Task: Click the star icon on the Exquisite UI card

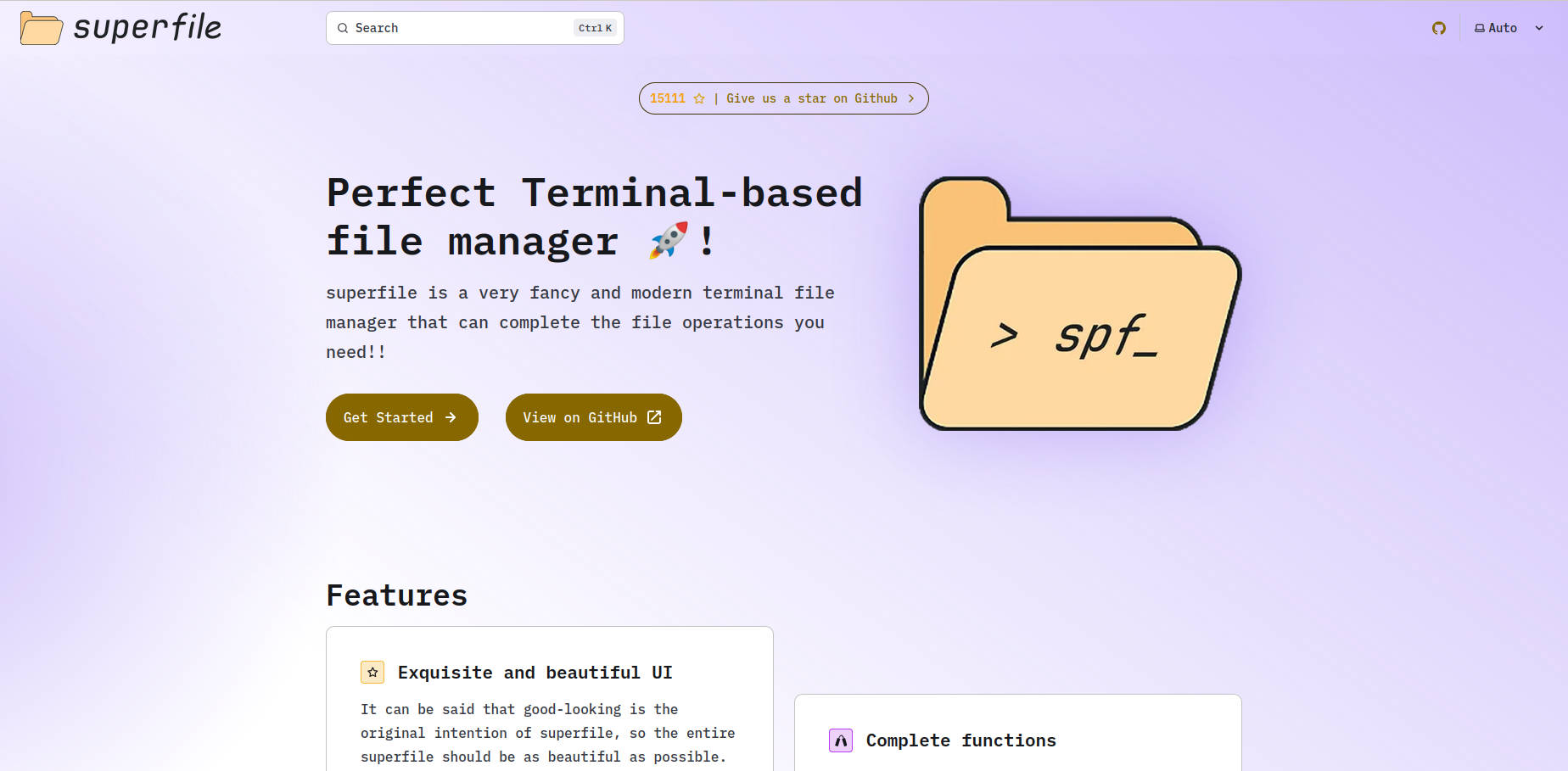Action: point(372,673)
